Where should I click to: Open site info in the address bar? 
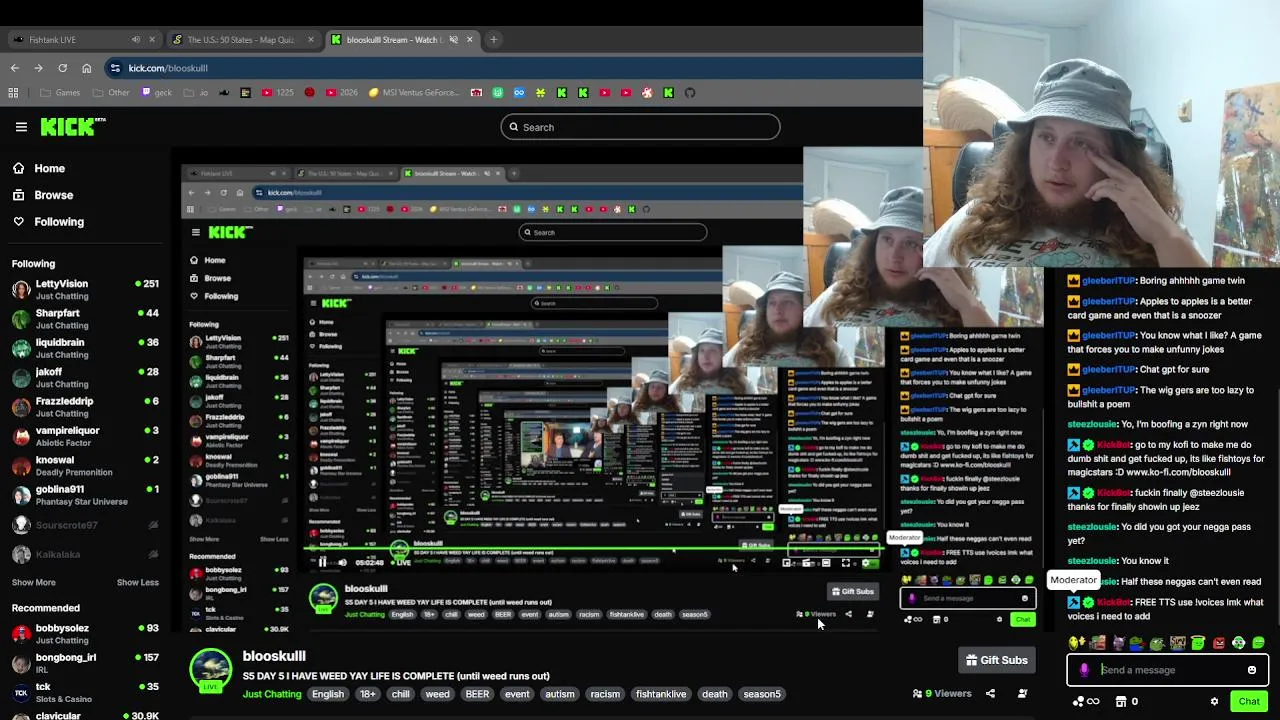click(x=115, y=68)
